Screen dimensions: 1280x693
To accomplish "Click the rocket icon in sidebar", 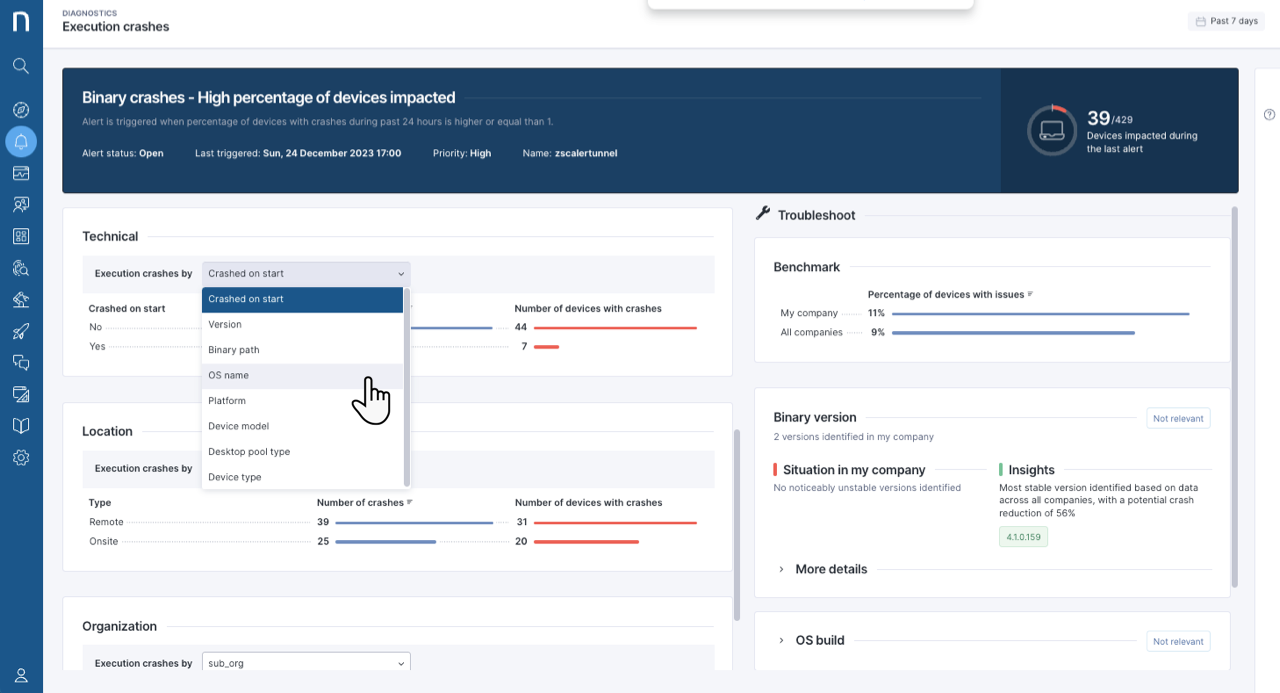I will (21, 331).
